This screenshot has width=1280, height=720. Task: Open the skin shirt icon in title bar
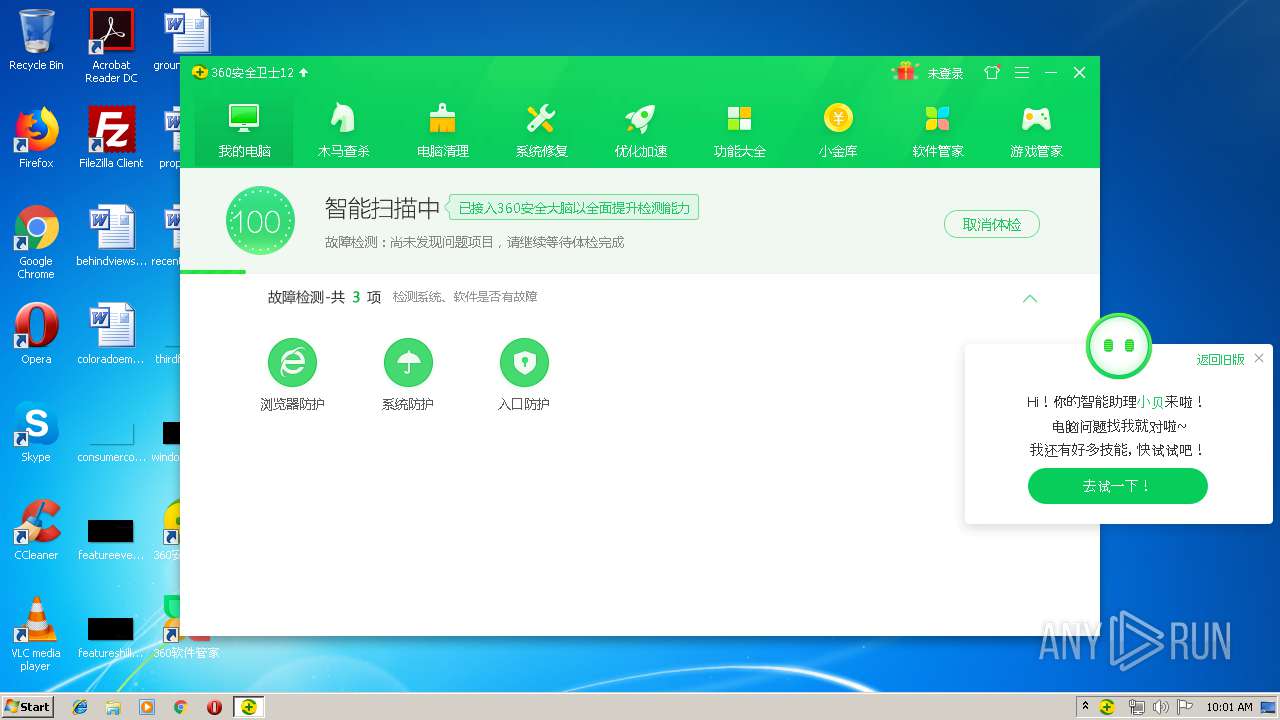coord(992,72)
